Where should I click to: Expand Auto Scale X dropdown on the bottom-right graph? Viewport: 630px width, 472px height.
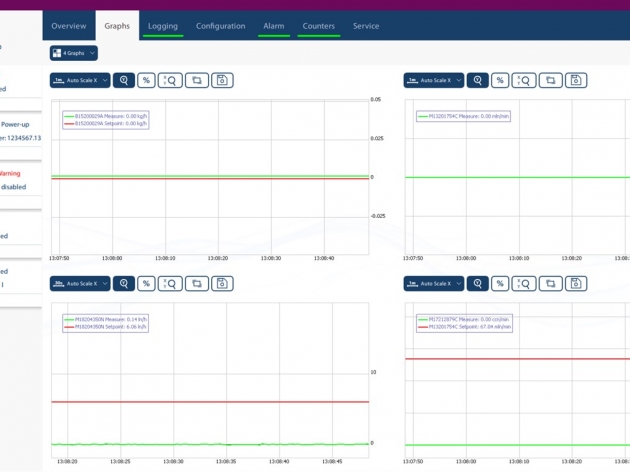click(x=433, y=284)
